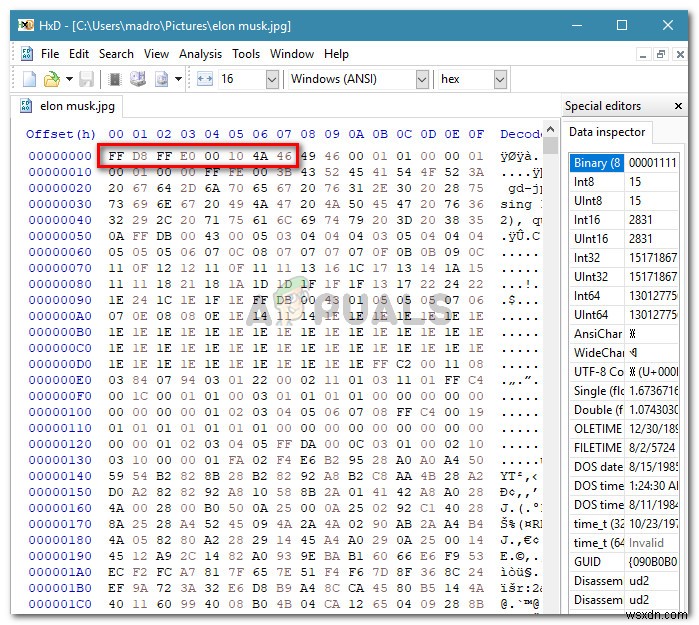Switch to the Data inspector tab
The width and height of the screenshot is (699, 625).
(x=607, y=132)
